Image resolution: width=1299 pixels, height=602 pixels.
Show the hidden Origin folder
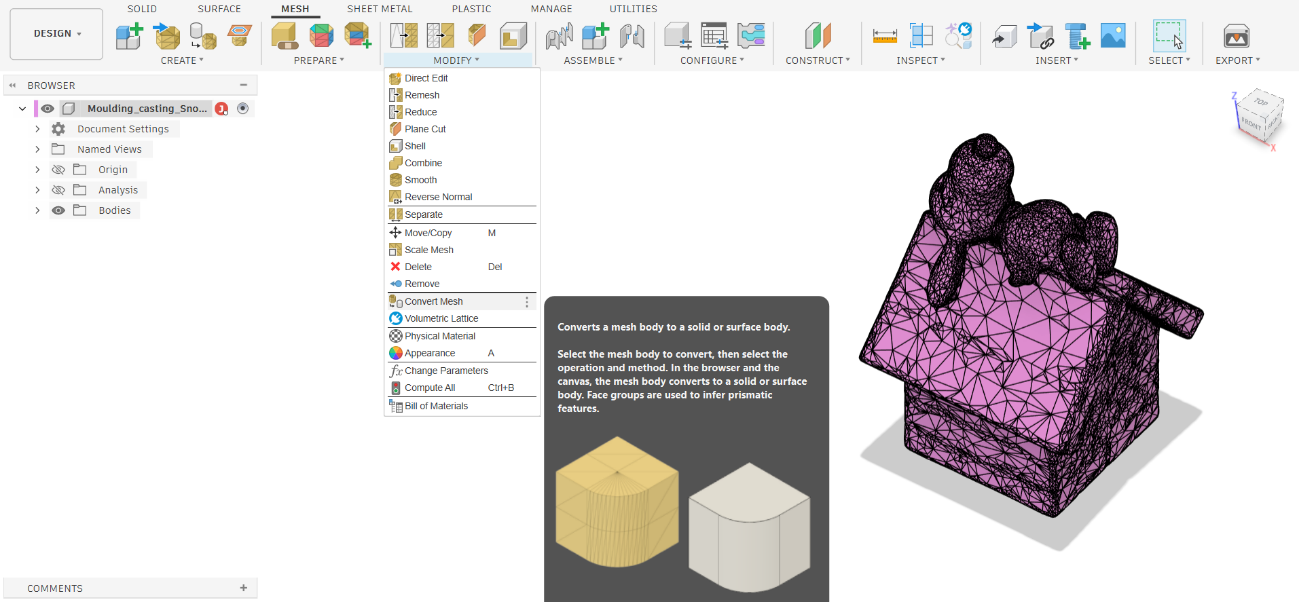pyautogui.click(x=58, y=170)
